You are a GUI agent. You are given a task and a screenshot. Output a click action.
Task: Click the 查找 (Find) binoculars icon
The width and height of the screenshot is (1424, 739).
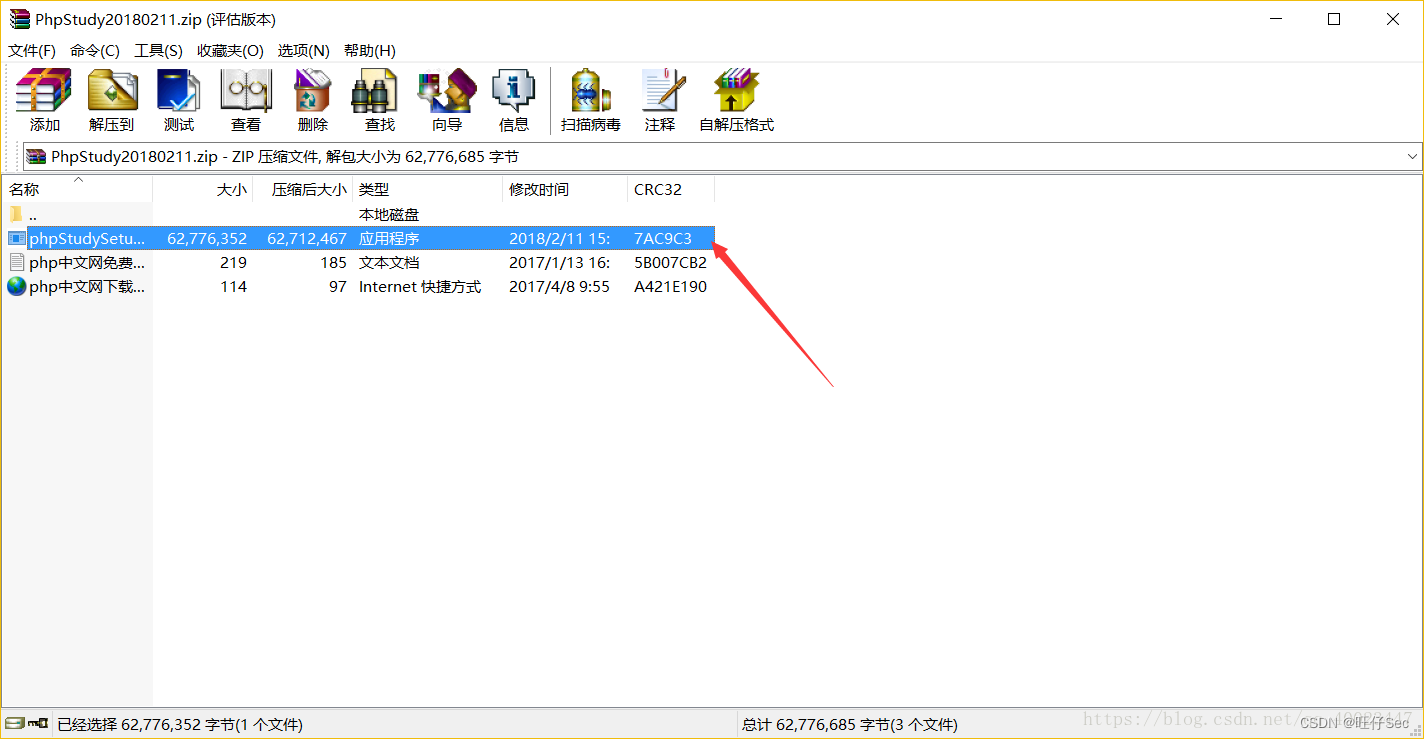[x=376, y=91]
